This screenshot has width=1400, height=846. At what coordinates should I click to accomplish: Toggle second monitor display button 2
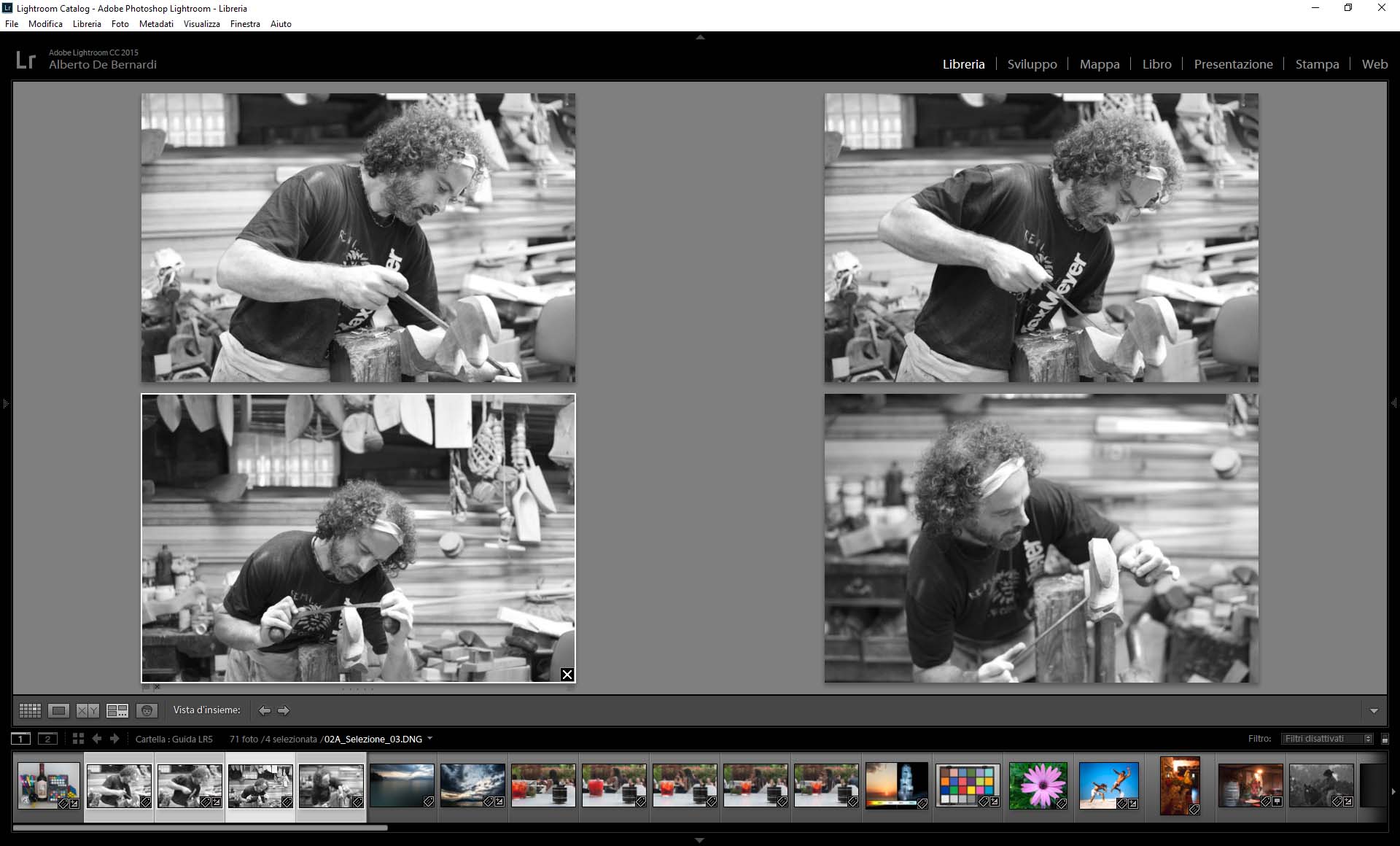[47, 739]
